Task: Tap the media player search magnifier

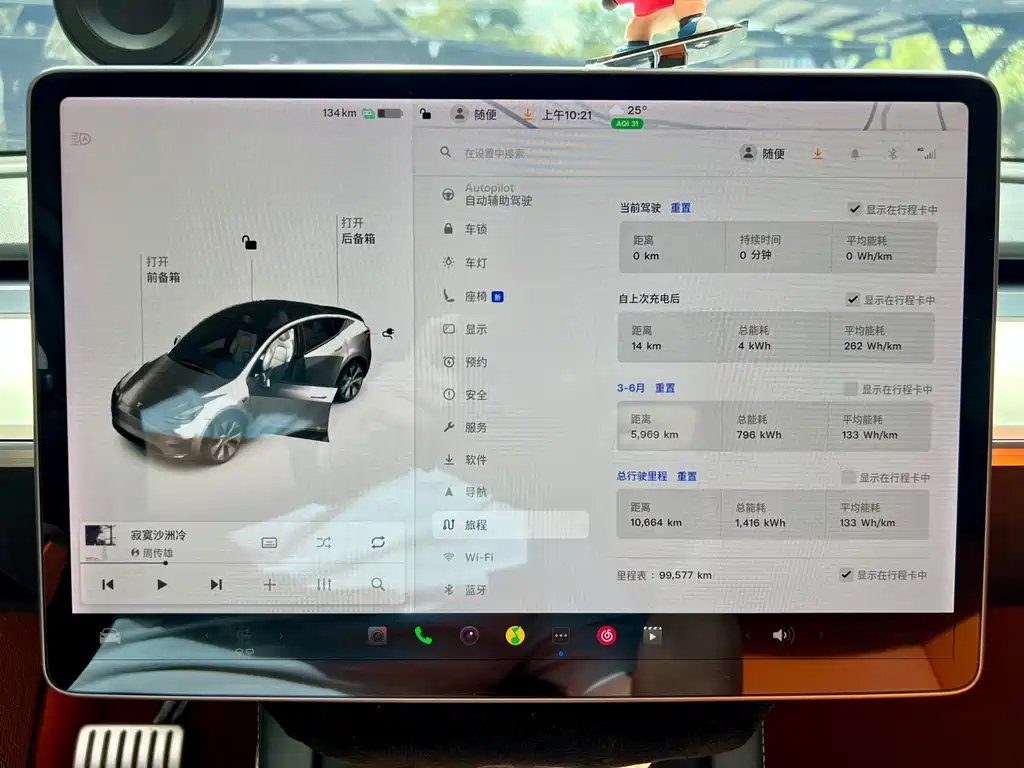Action: (377, 584)
